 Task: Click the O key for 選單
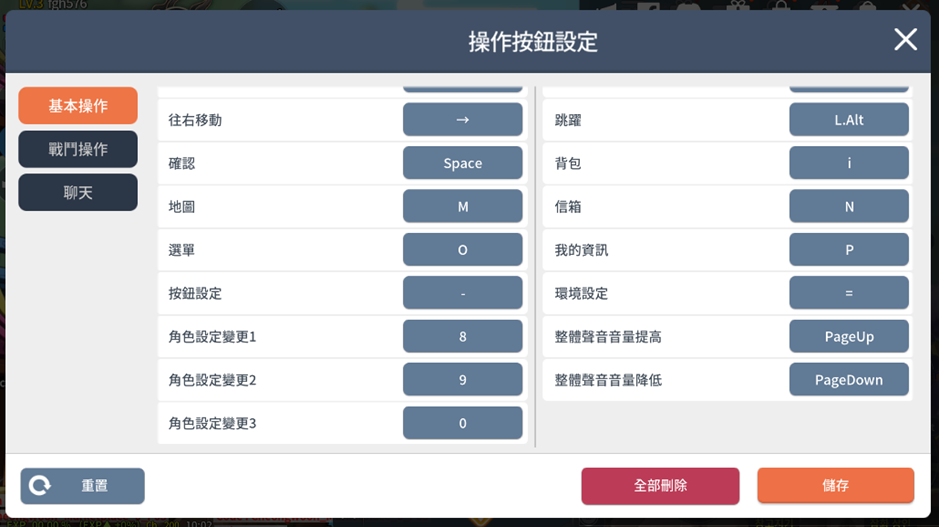462,249
